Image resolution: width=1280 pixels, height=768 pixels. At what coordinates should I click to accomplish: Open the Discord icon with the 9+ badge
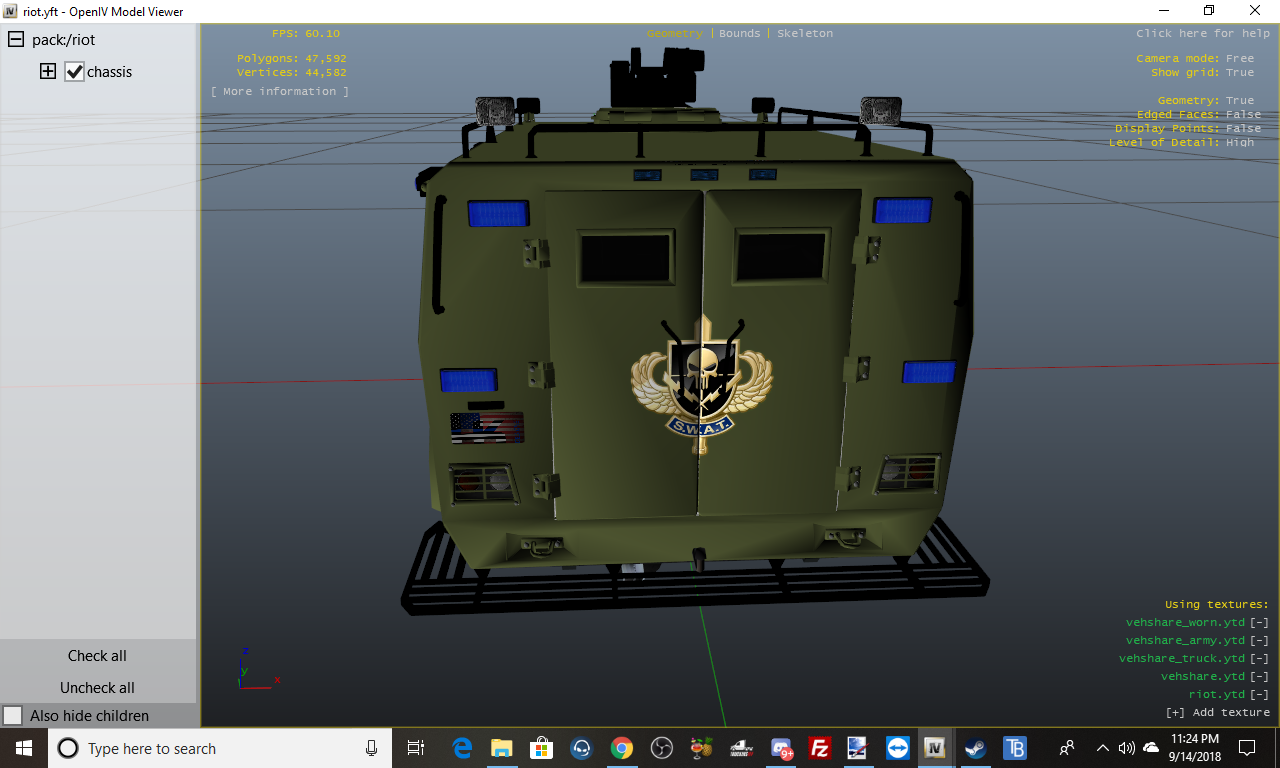click(x=782, y=748)
